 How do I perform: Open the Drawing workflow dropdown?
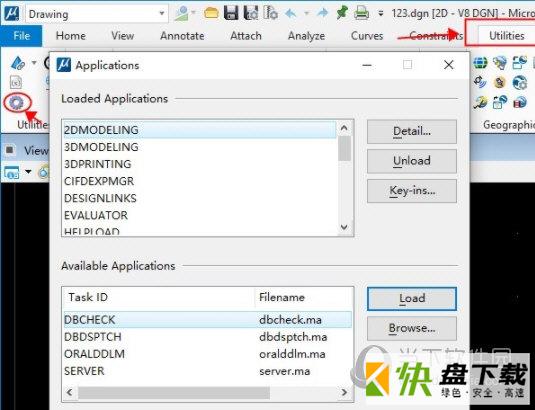coord(161,14)
